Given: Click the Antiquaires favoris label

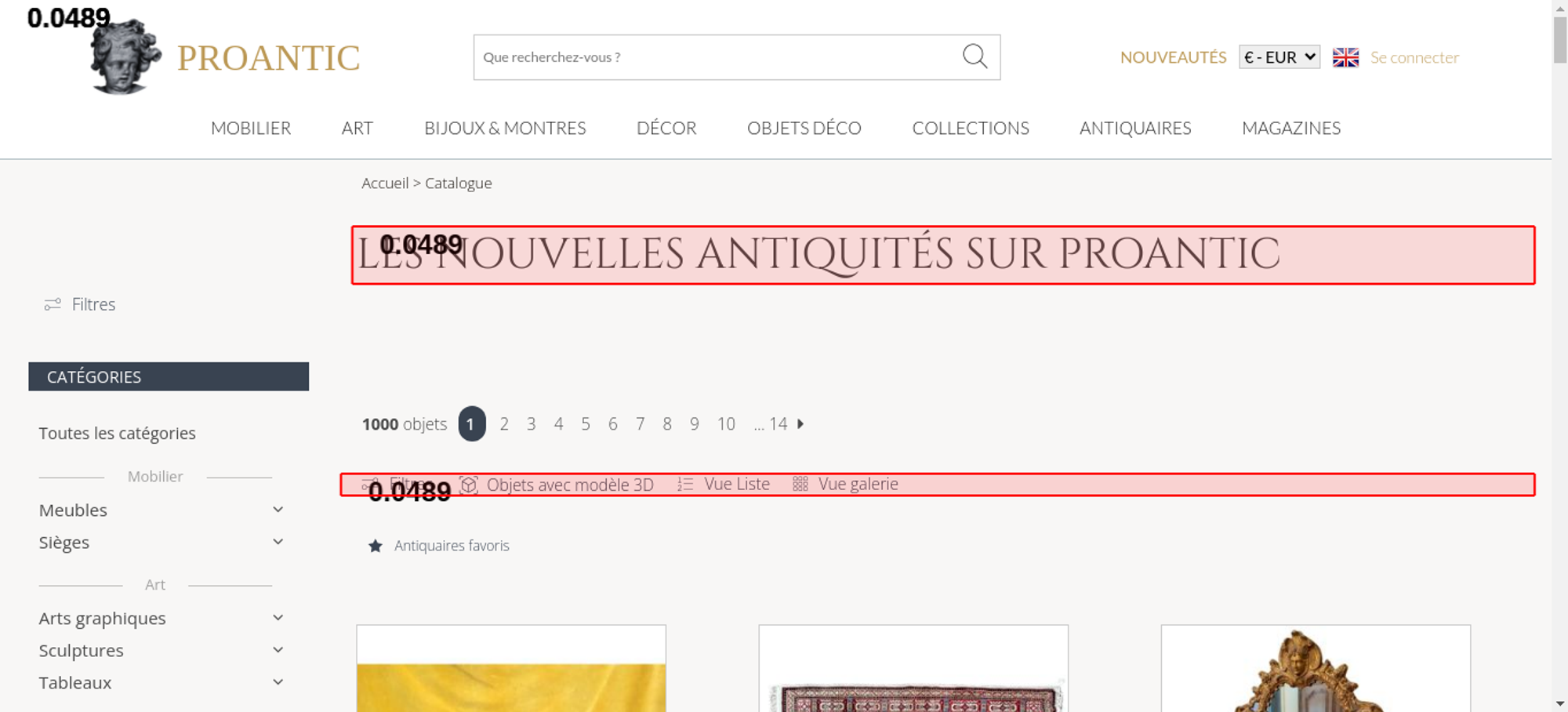Looking at the screenshot, I should tap(452, 546).
